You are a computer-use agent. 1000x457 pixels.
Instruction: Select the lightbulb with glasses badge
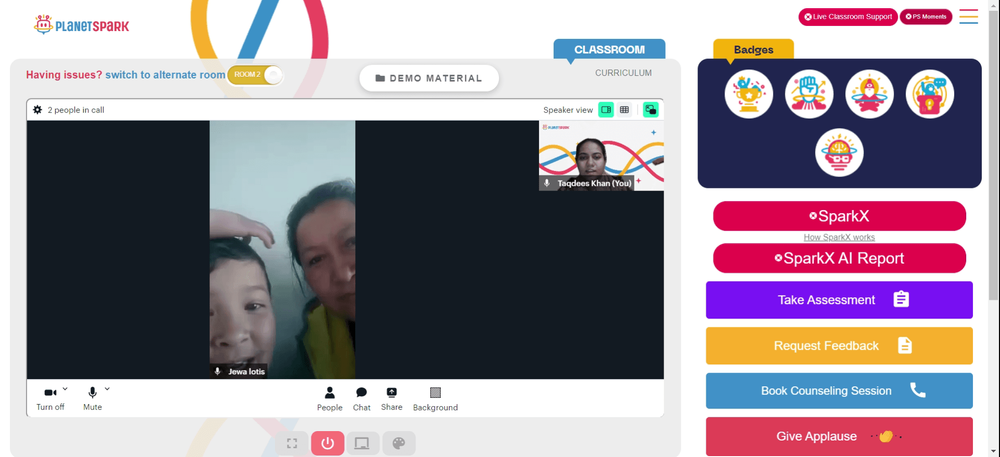point(839,154)
